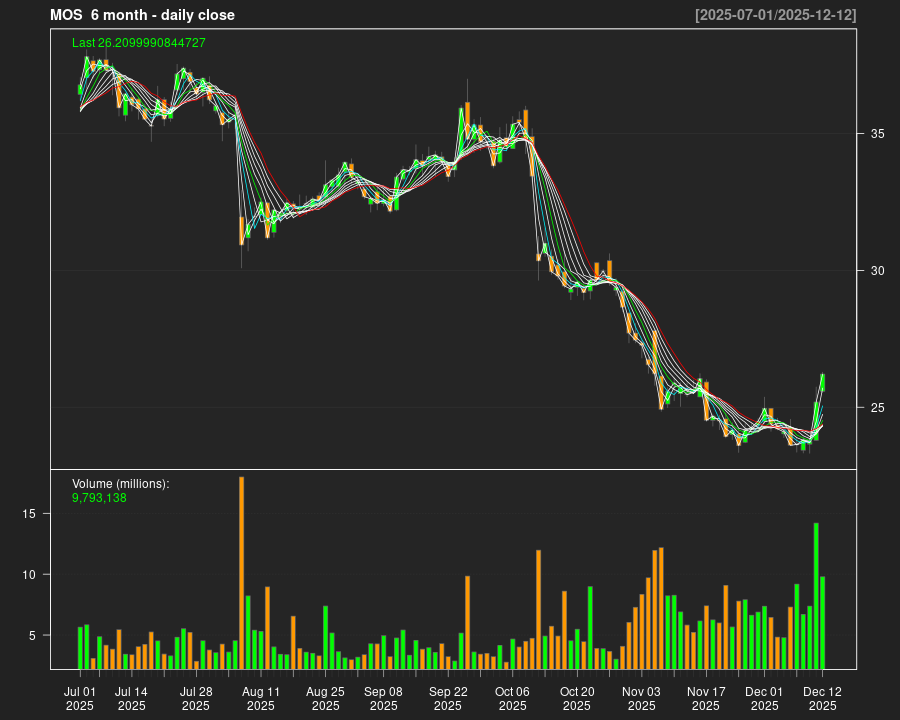
Task: Click the last green candlestick near 26
Action: click(x=822, y=382)
